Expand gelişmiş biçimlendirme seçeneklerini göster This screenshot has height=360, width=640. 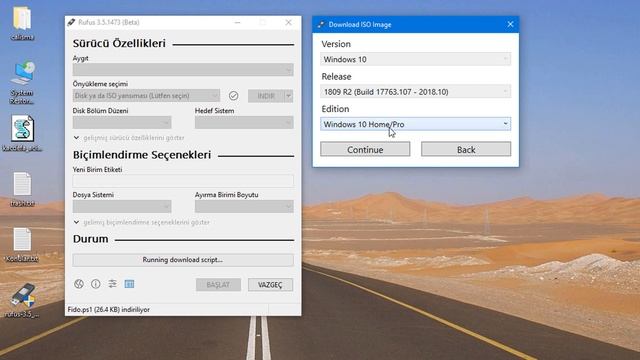141,222
